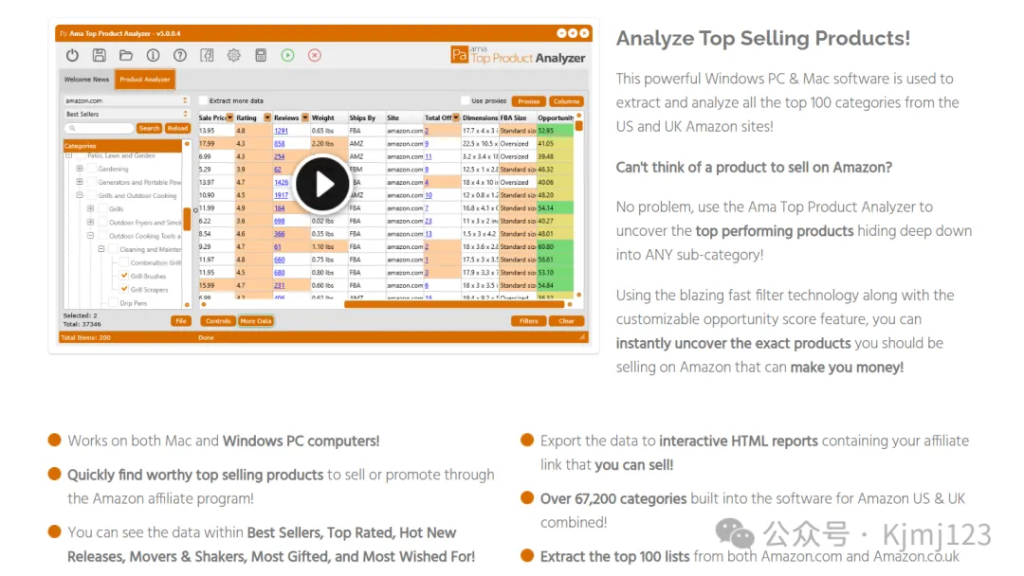
Task: Expand the Gardening tree node
Action: [80, 168]
